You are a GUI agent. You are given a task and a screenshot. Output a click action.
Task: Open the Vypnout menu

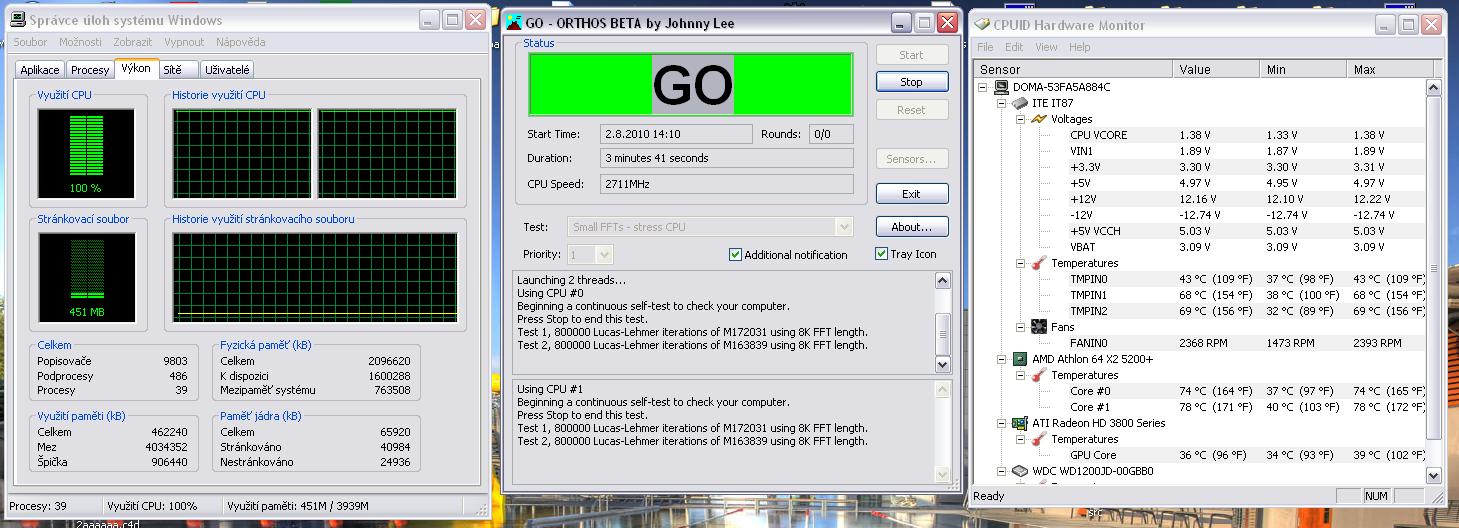click(184, 42)
